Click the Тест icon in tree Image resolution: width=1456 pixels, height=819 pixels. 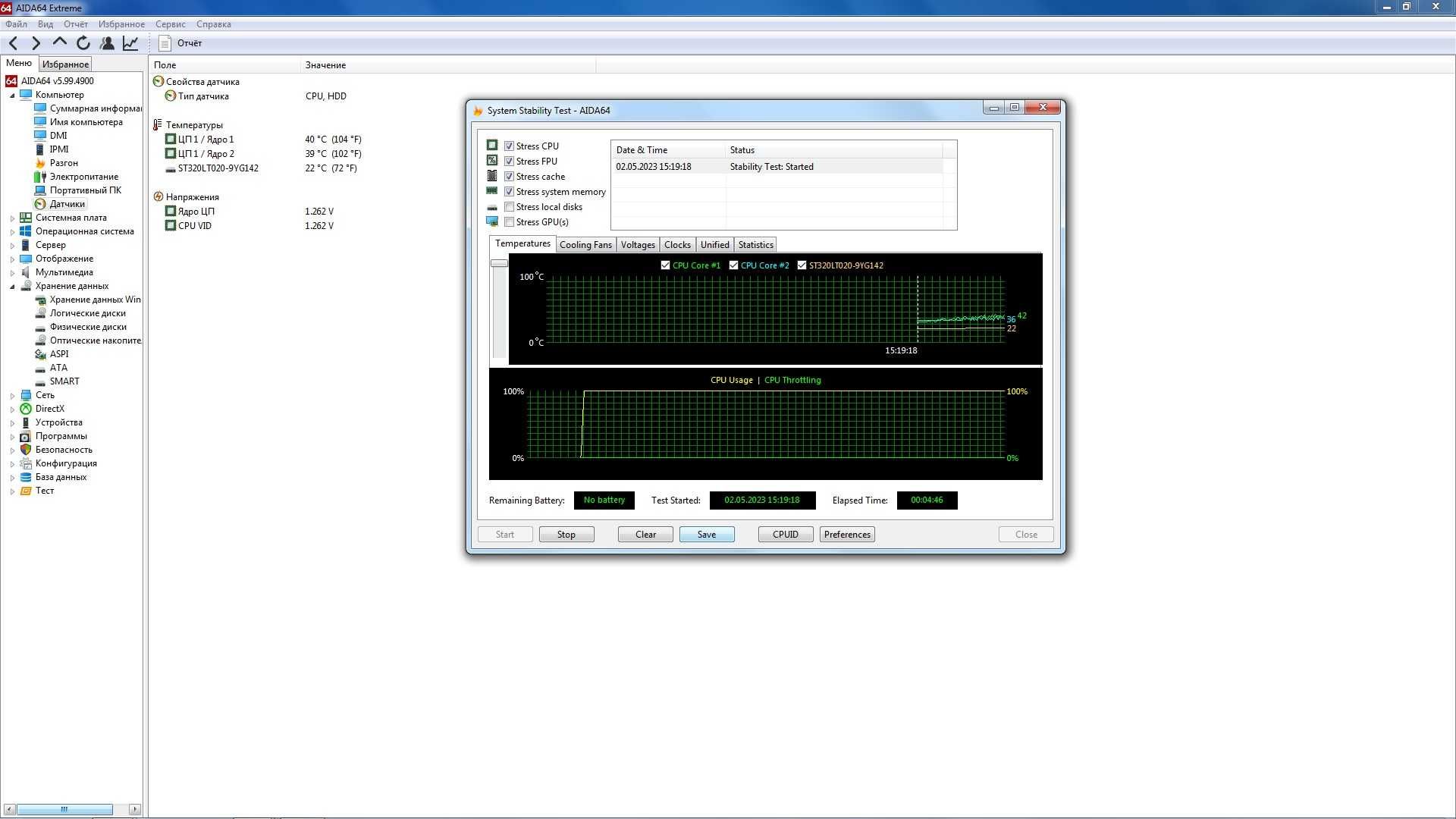point(26,491)
